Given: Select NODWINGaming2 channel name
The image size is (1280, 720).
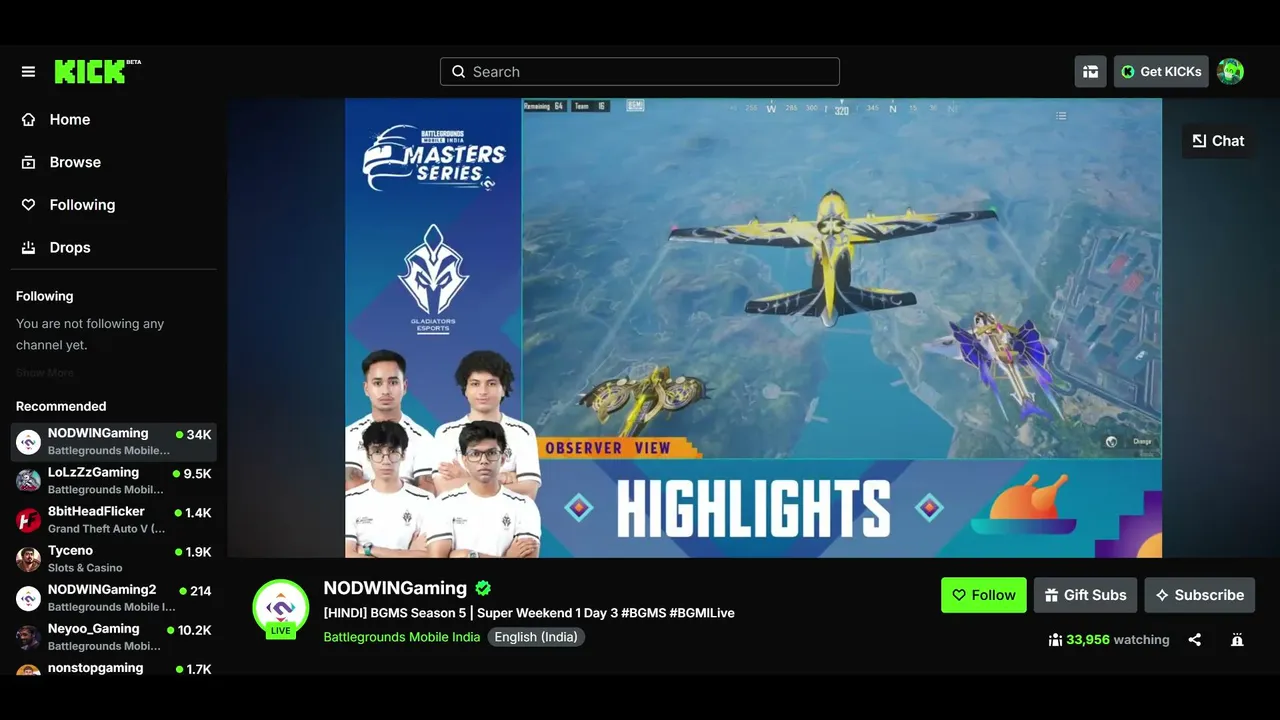Looking at the screenshot, I should coord(102,589).
